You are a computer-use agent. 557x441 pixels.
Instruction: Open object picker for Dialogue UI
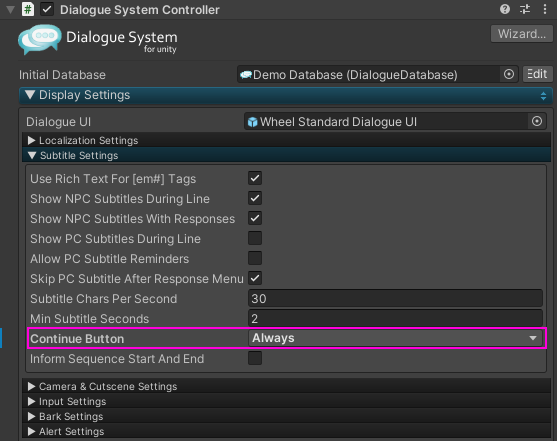pyautogui.click(x=537, y=122)
